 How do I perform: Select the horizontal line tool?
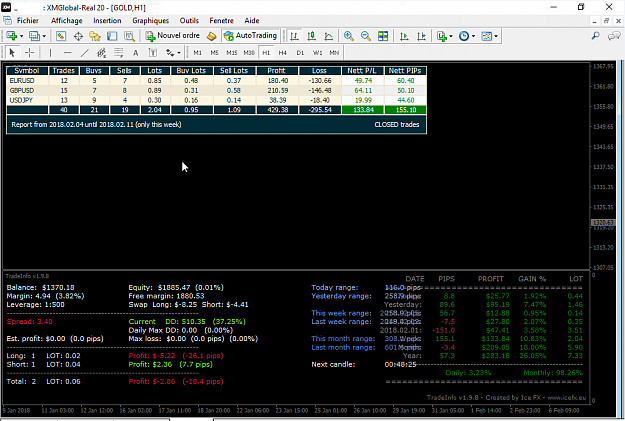[x=67, y=52]
